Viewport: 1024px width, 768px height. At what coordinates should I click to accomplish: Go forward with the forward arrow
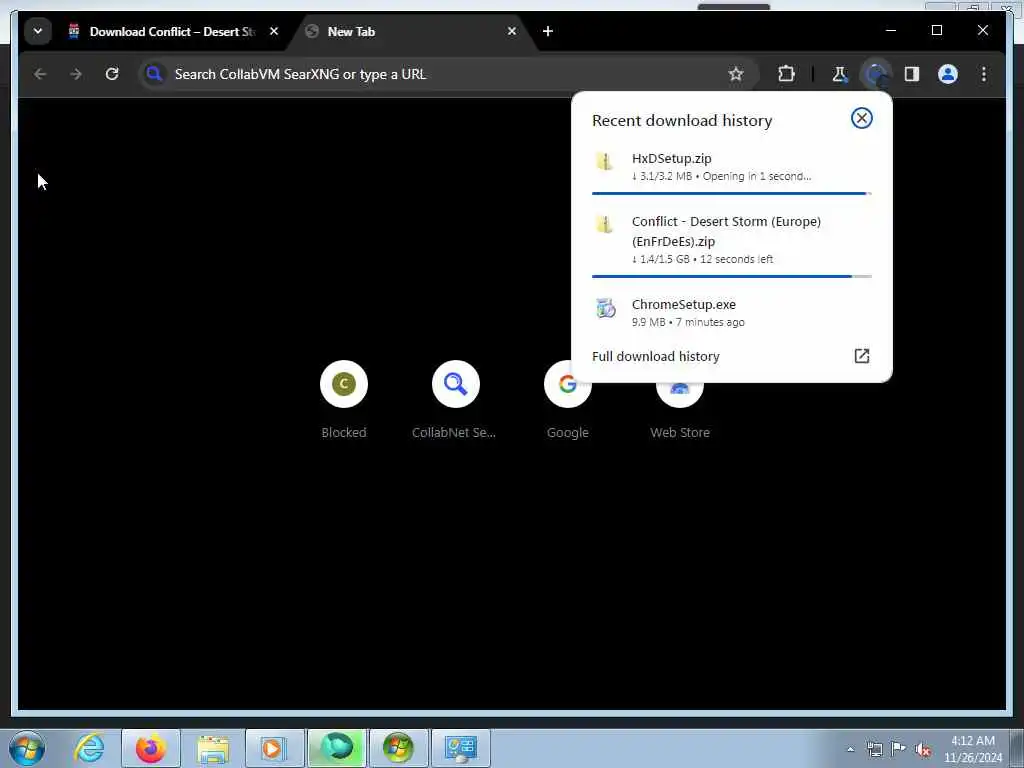76,74
